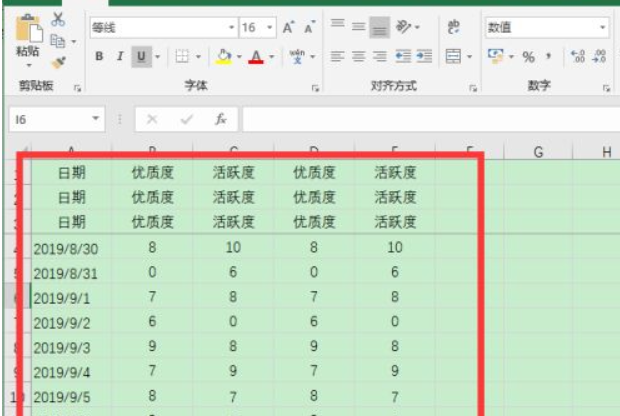This screenshot has width=620, height=416.
Task: Select cell with date 2019/9/1
Action: click(71, 298)
